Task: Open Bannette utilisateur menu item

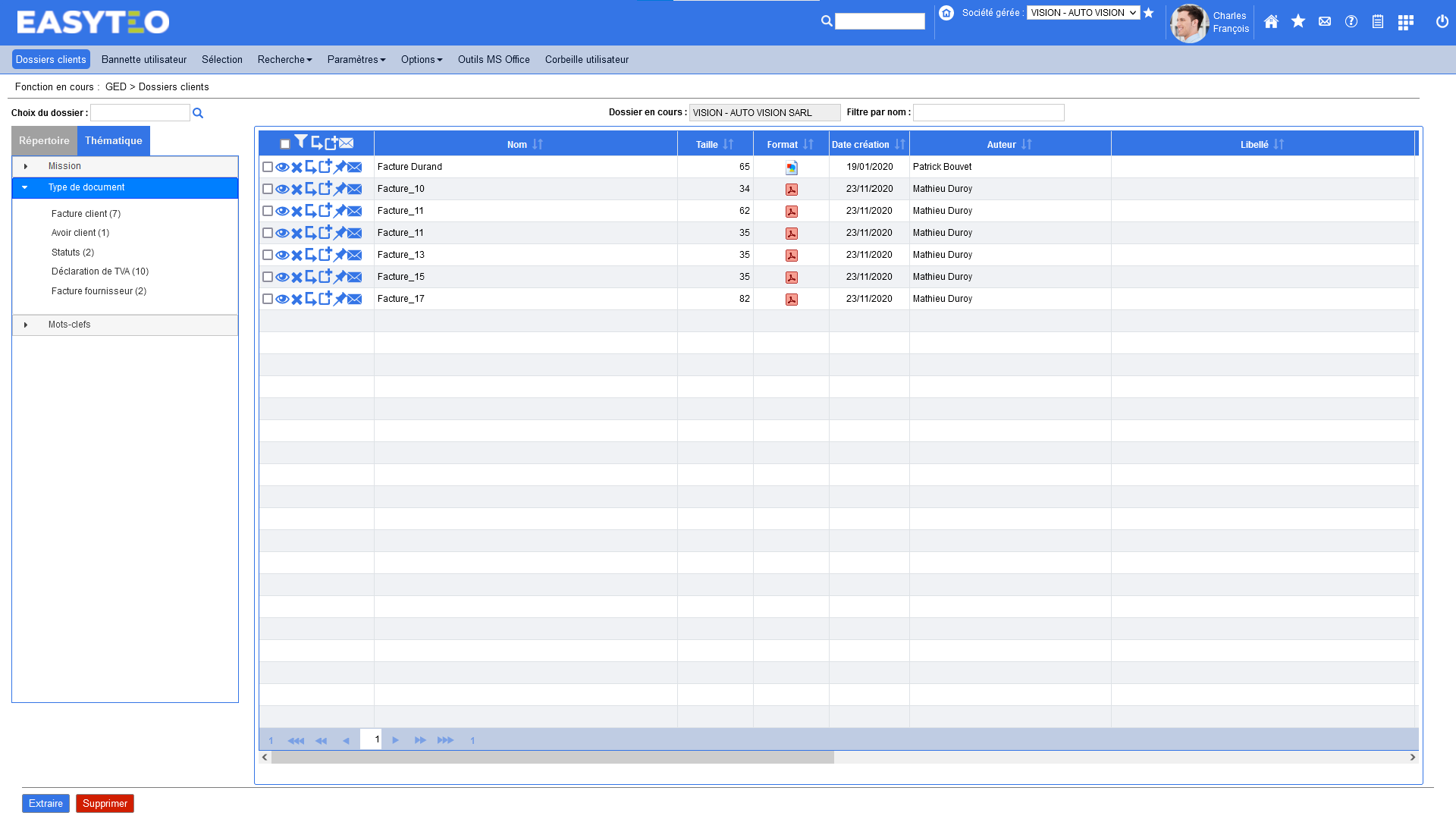Action: point(144,60)
